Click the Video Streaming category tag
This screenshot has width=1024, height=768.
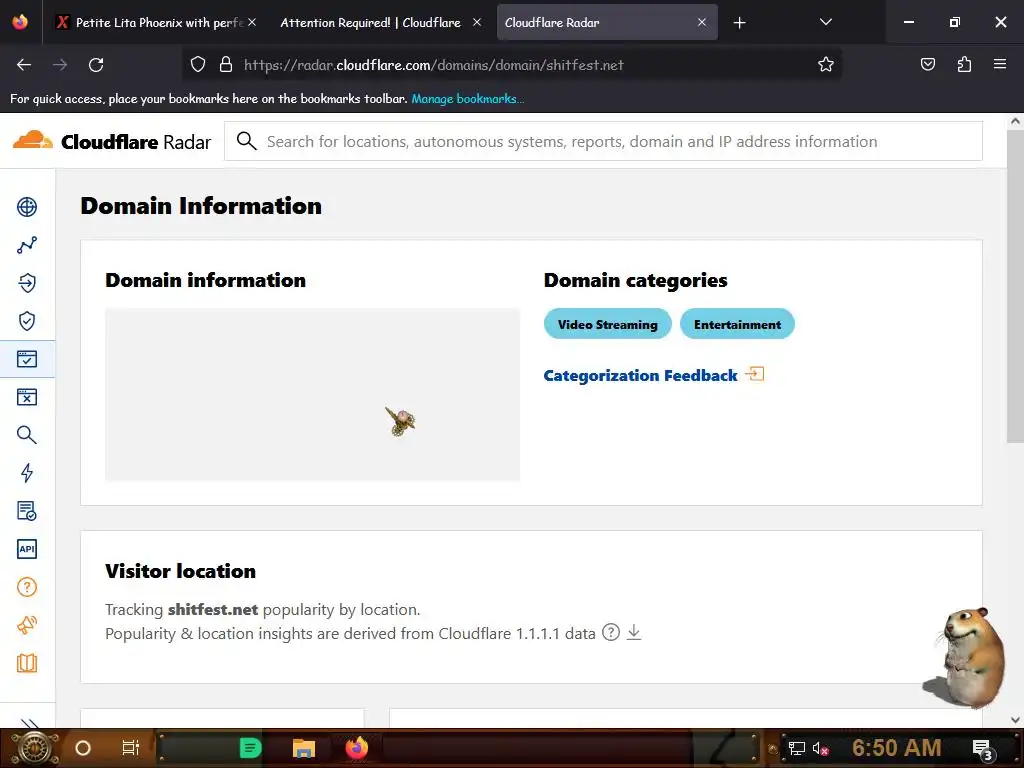[607, 324]
